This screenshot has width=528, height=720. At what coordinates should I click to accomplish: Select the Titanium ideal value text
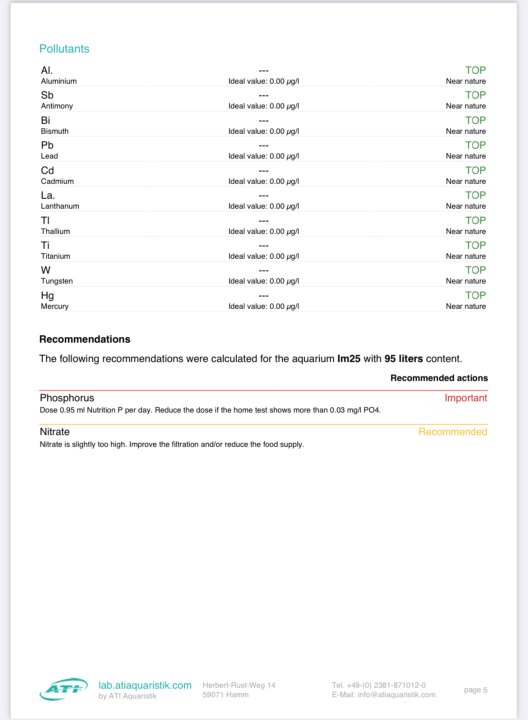(x=264, y=256)
